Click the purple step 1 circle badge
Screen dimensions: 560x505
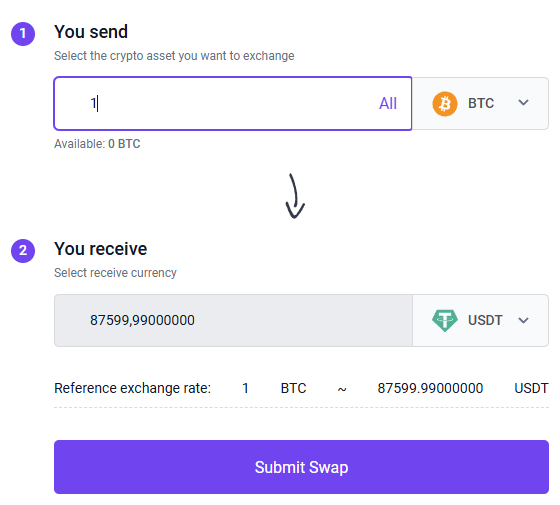[23, 34]
